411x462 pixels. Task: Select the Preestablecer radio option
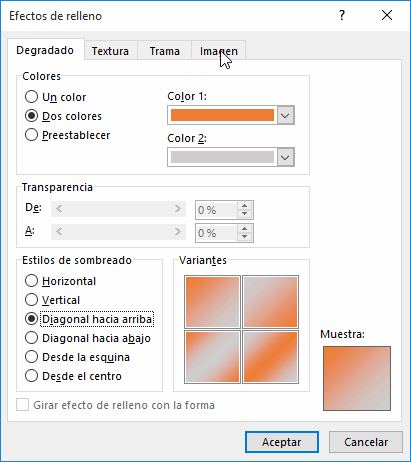(31, 135)
